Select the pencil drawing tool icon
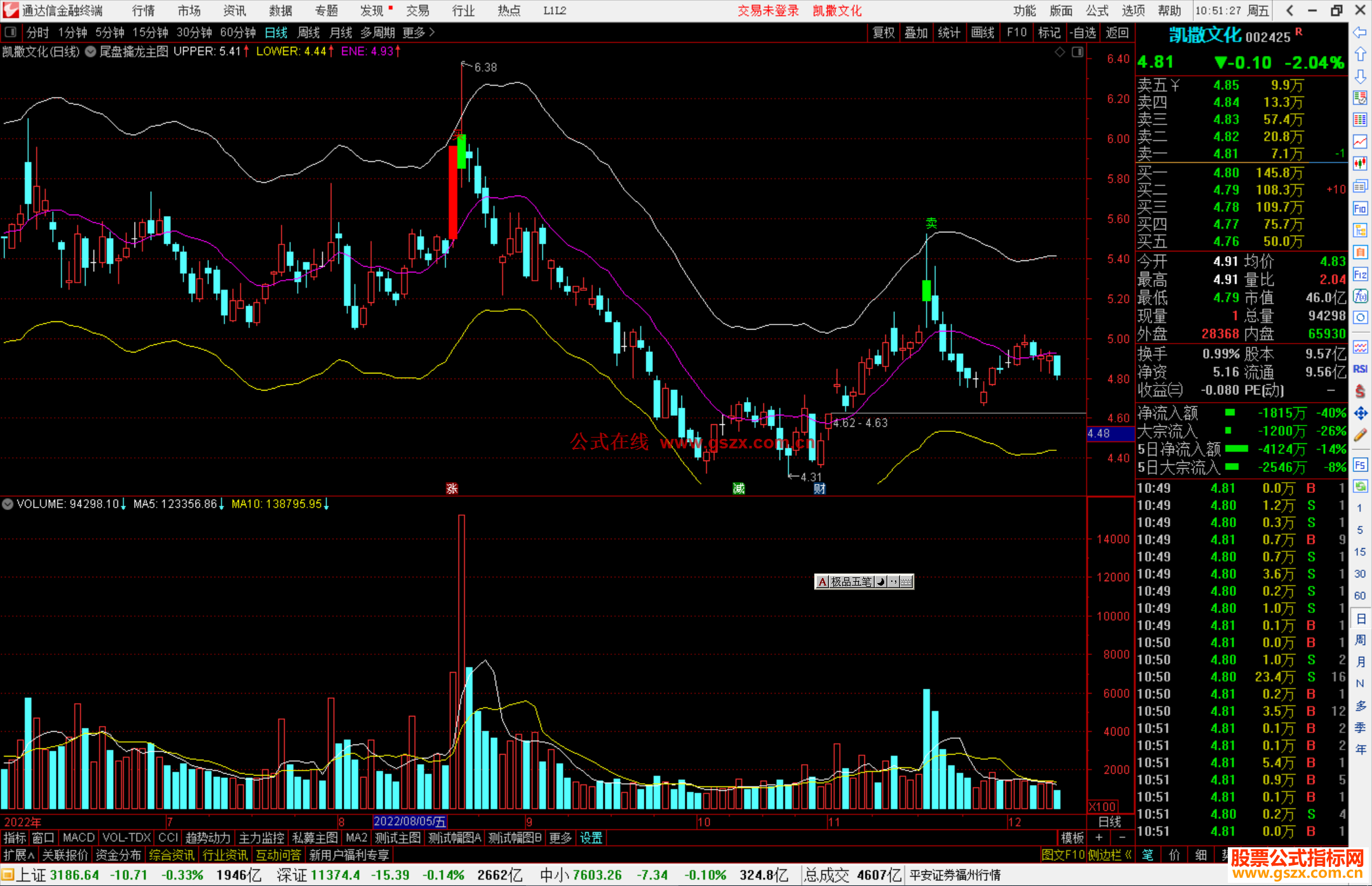Image resolution: width=1372 pixels, height=886 pixels. pos(1360,436)
